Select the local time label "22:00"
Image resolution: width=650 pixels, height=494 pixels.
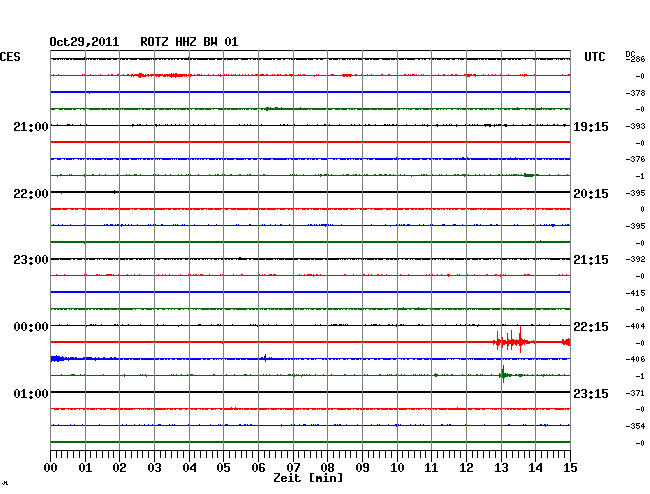31,194
